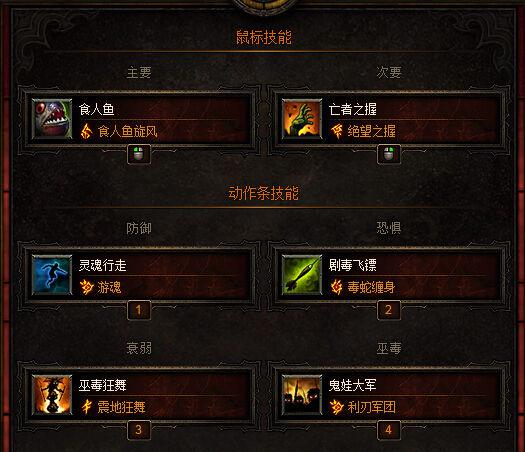Select the 剧毒飞镖 poison dart icon
525x452 pixels.
(302, 275)
